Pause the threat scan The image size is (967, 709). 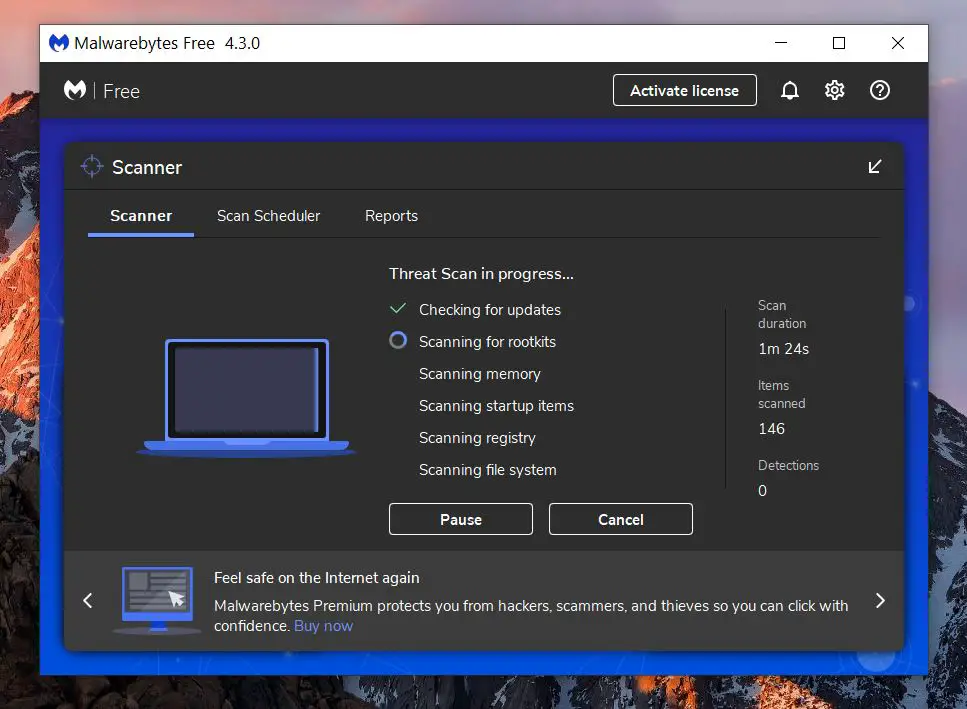461,519
